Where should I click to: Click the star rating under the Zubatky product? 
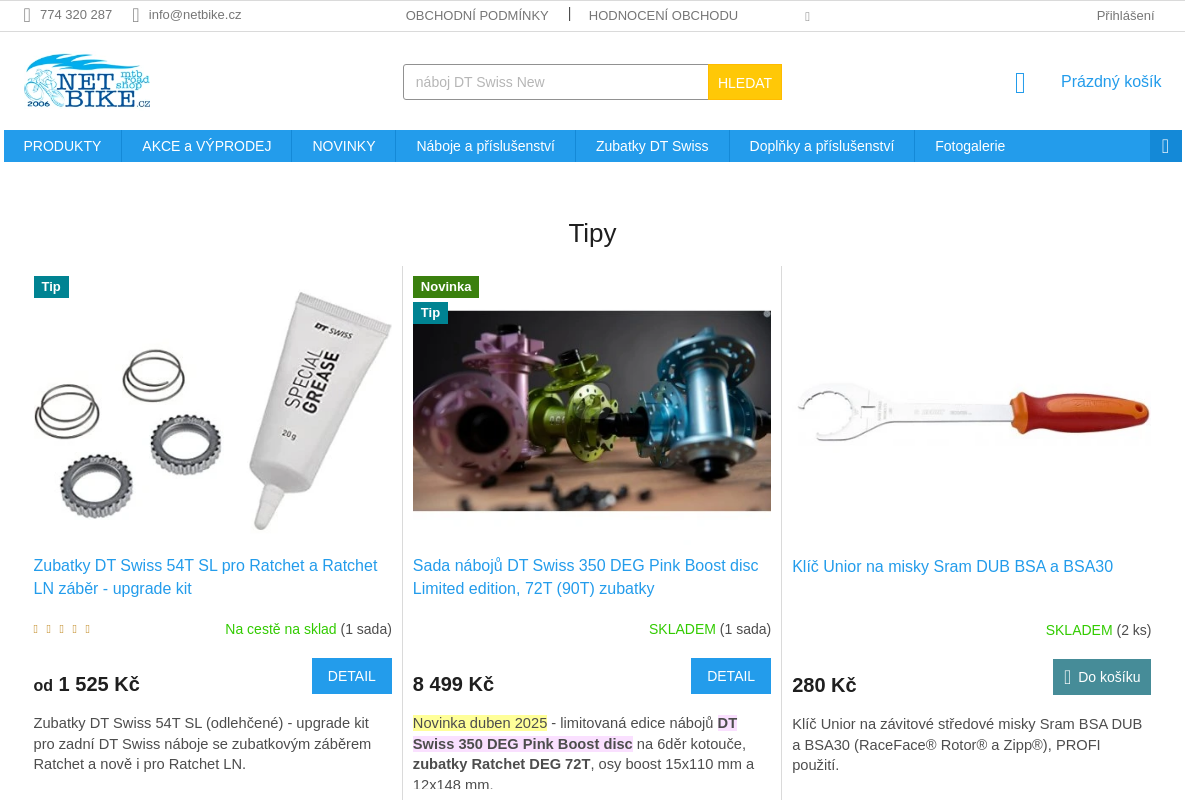coord(62,629)
